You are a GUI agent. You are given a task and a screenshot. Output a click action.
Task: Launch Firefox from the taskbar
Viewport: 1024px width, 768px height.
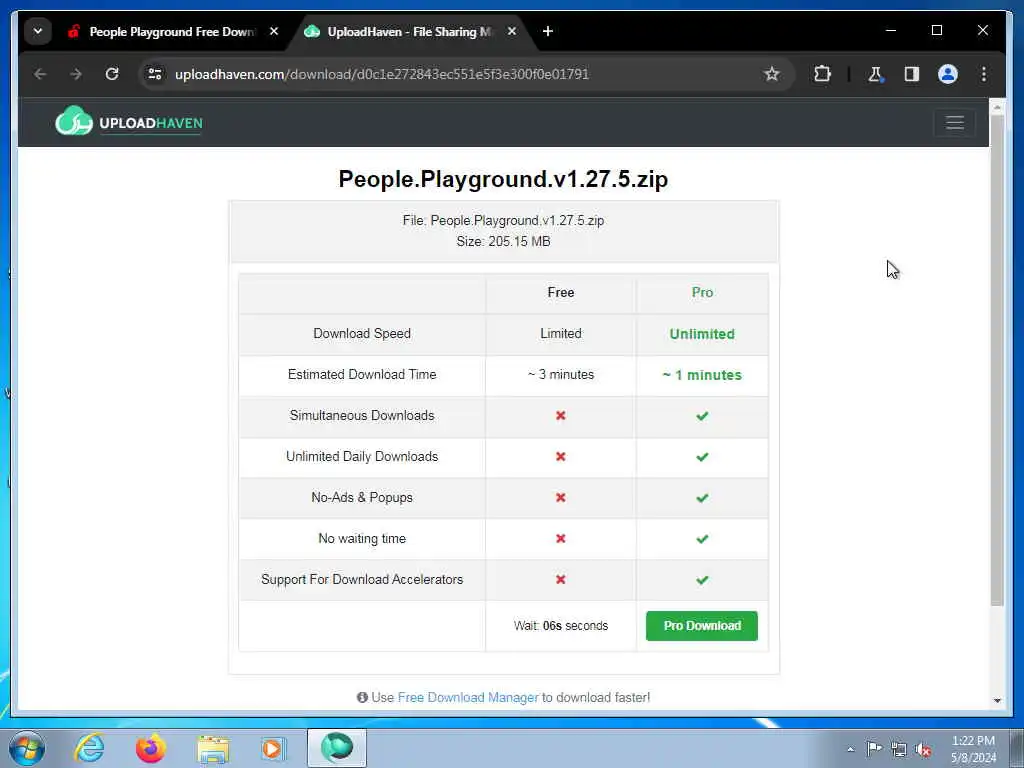point(151,748)
